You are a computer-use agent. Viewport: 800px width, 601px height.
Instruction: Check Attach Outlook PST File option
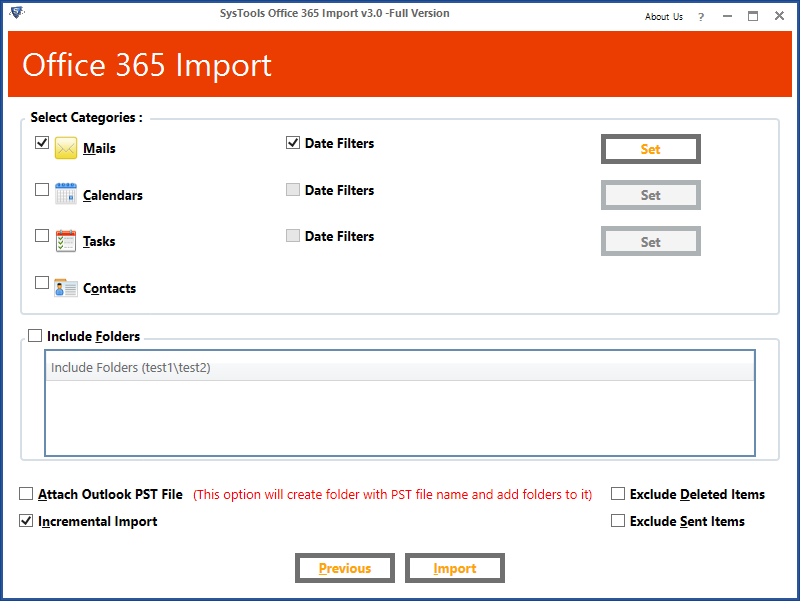pos(26,493)
